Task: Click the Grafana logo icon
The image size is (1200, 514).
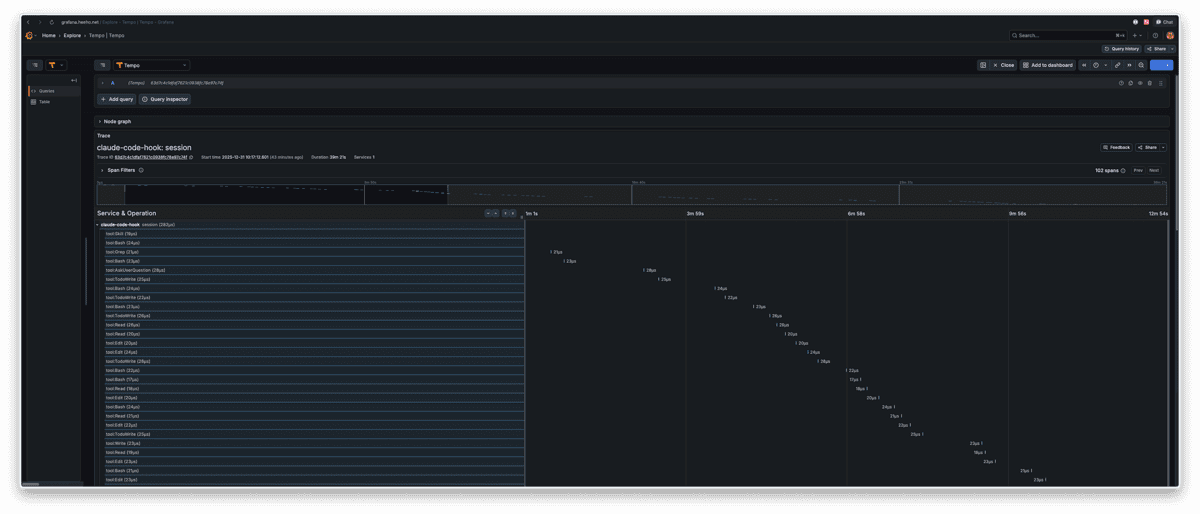Action: pyautogui.click(x=29, y=35)
